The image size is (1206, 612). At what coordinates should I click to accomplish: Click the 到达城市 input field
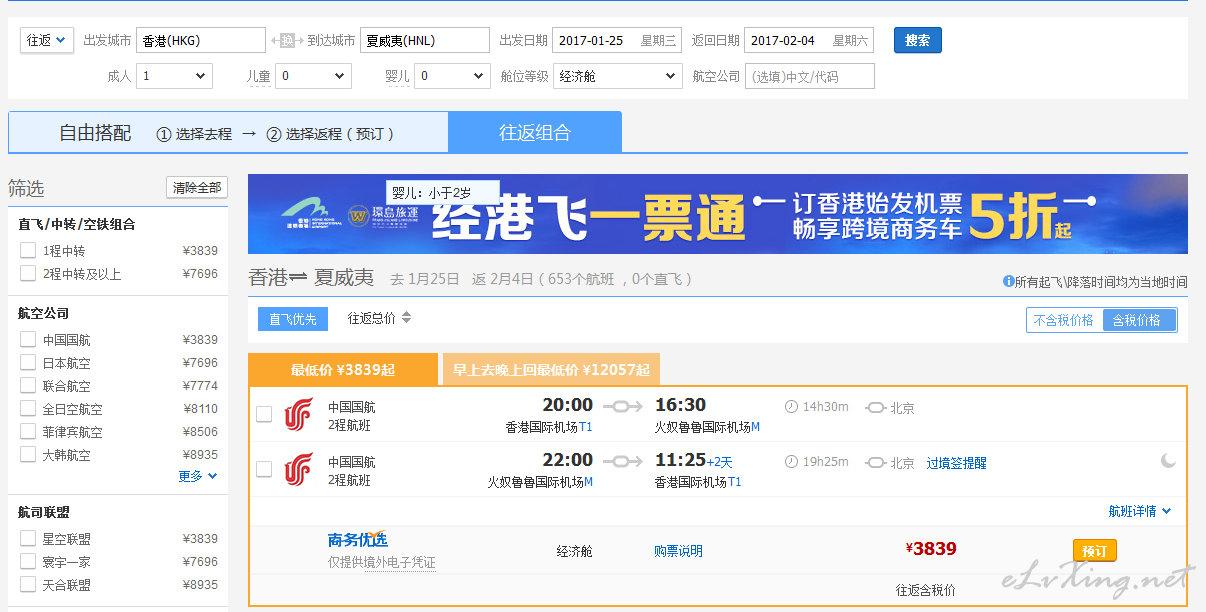[x=425, y=40]
